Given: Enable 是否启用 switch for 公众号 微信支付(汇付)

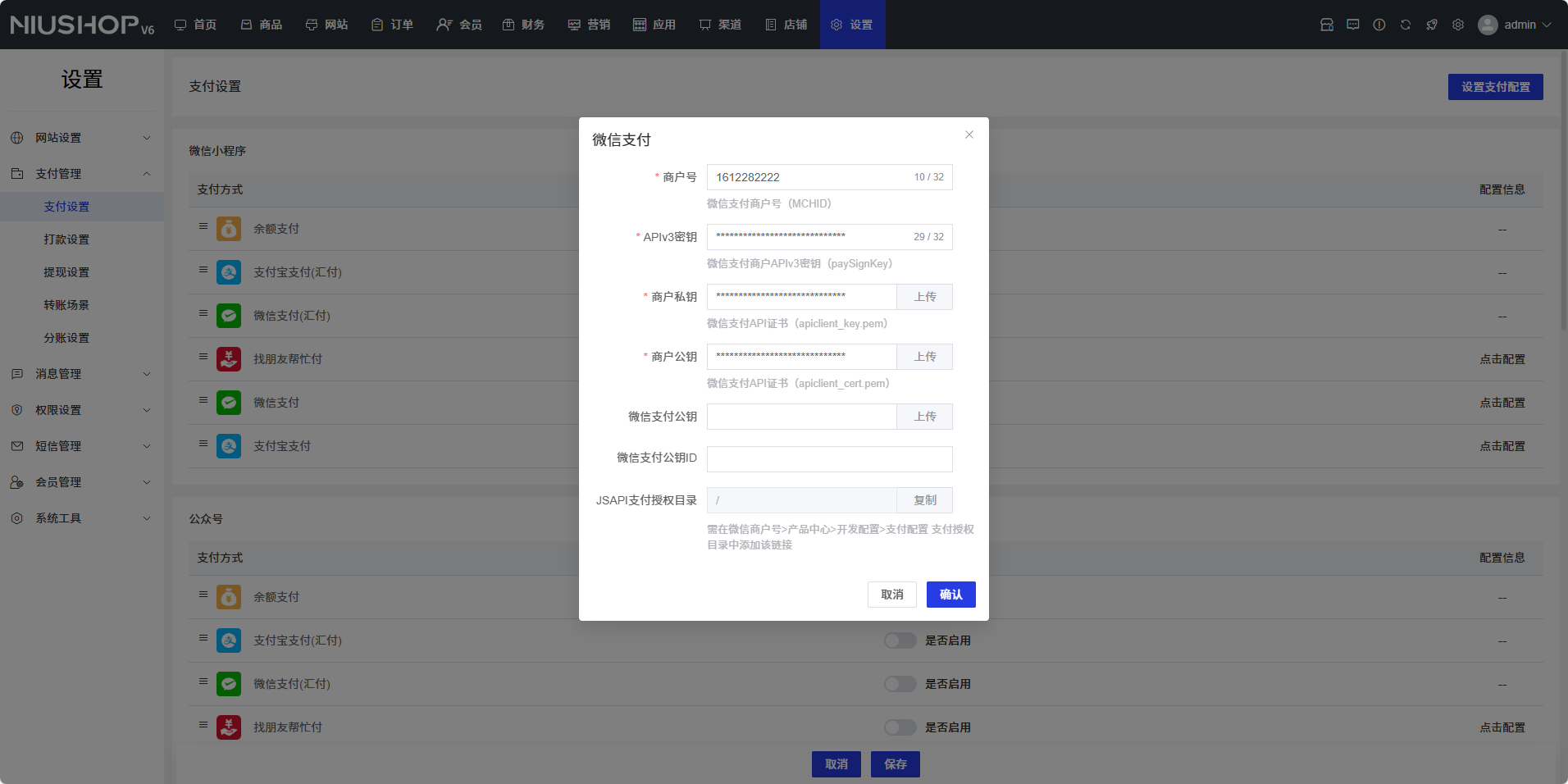Looking at the screenshot, I should (x=900, y=684).
